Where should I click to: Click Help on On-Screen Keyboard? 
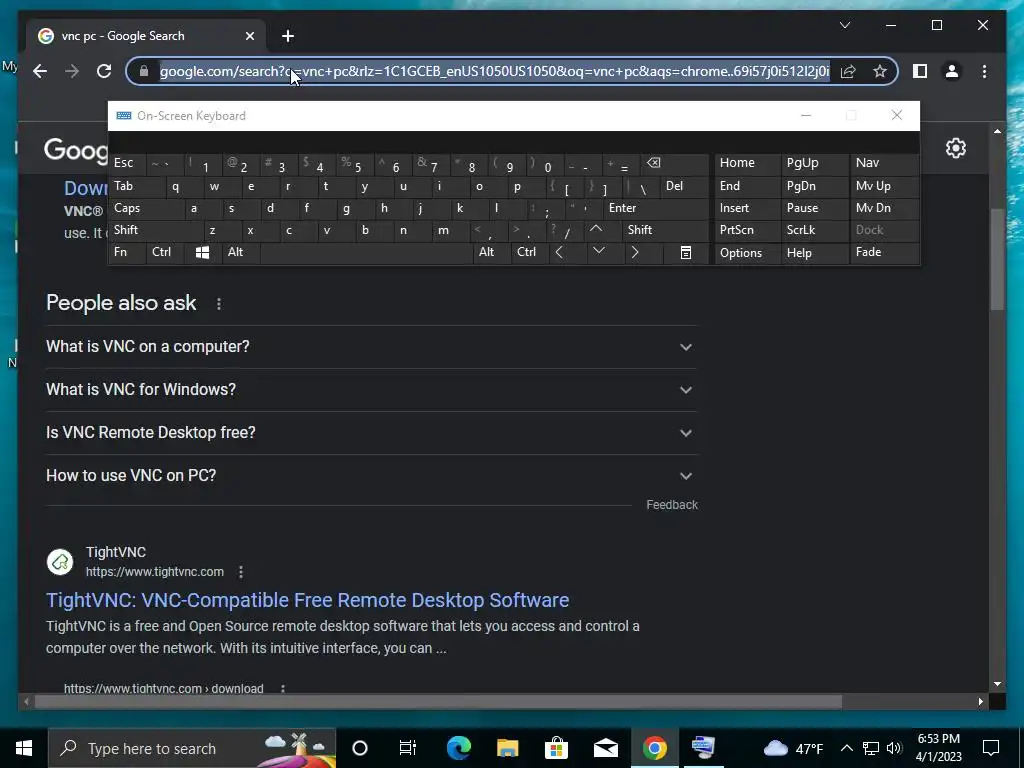tap(815, 253)
